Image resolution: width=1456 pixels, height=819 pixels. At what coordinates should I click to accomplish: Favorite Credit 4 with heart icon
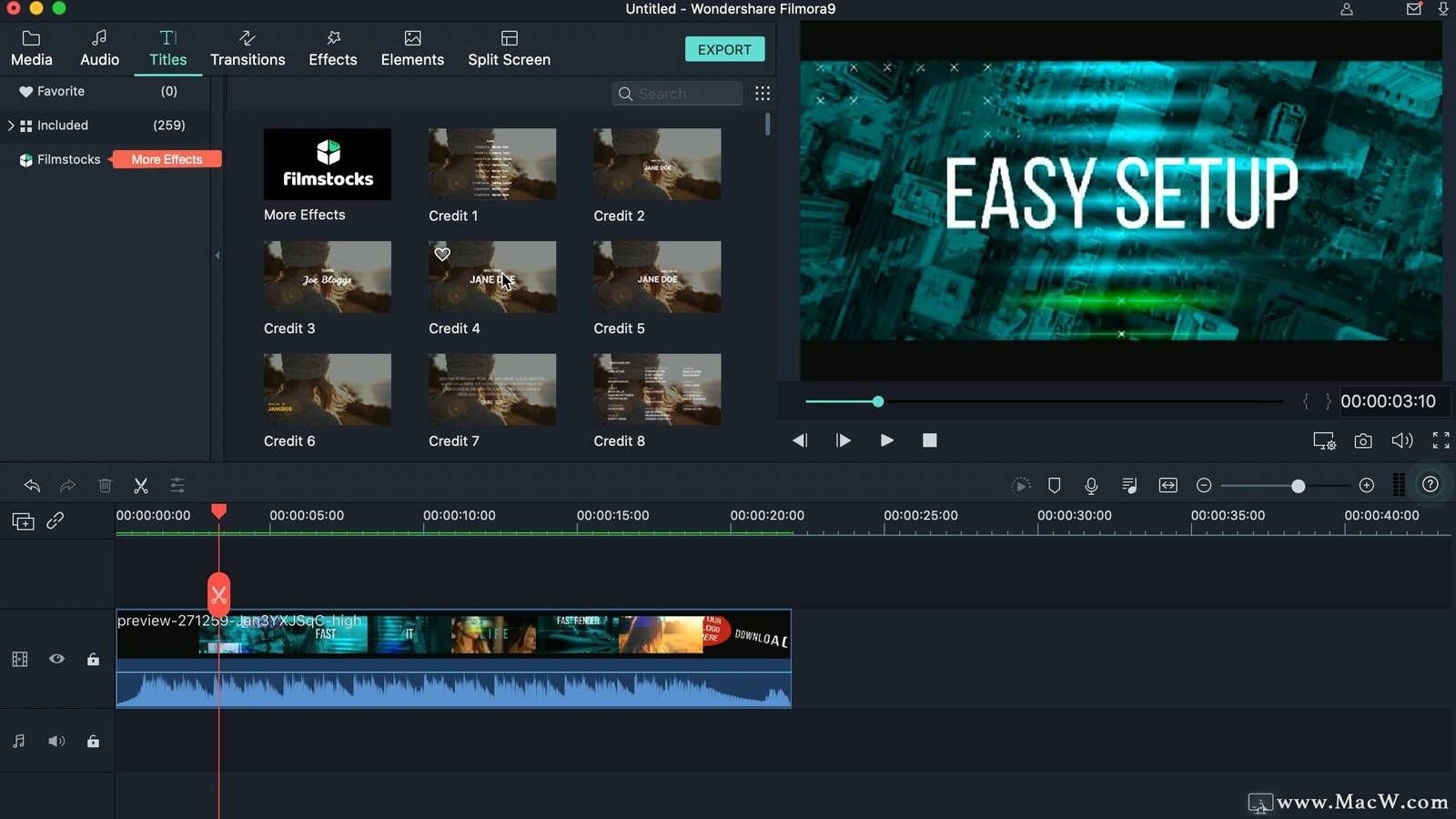442,255
